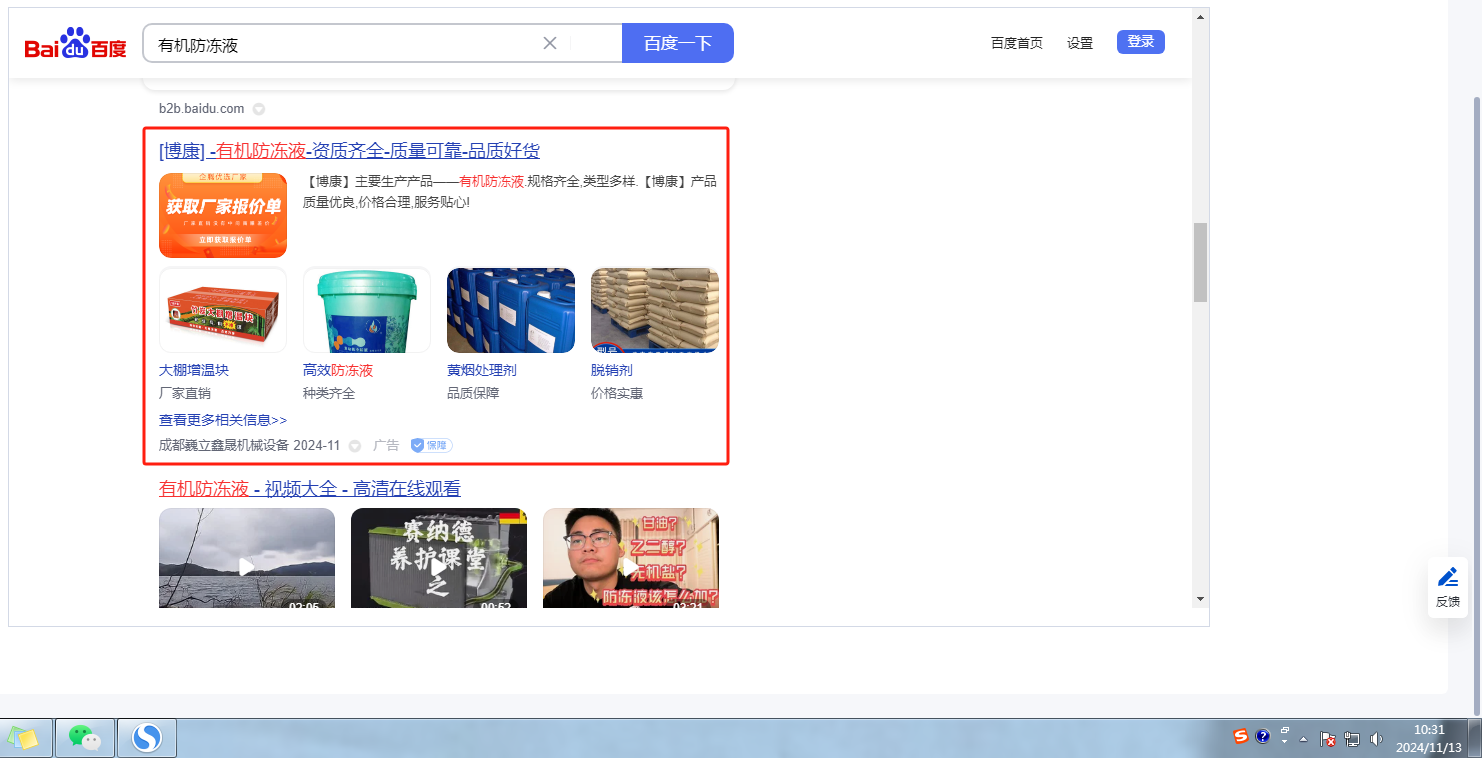This screenshot has width=1482, height=758.
Task: Click the 登录 login button
Action: tap(1141, 42)
